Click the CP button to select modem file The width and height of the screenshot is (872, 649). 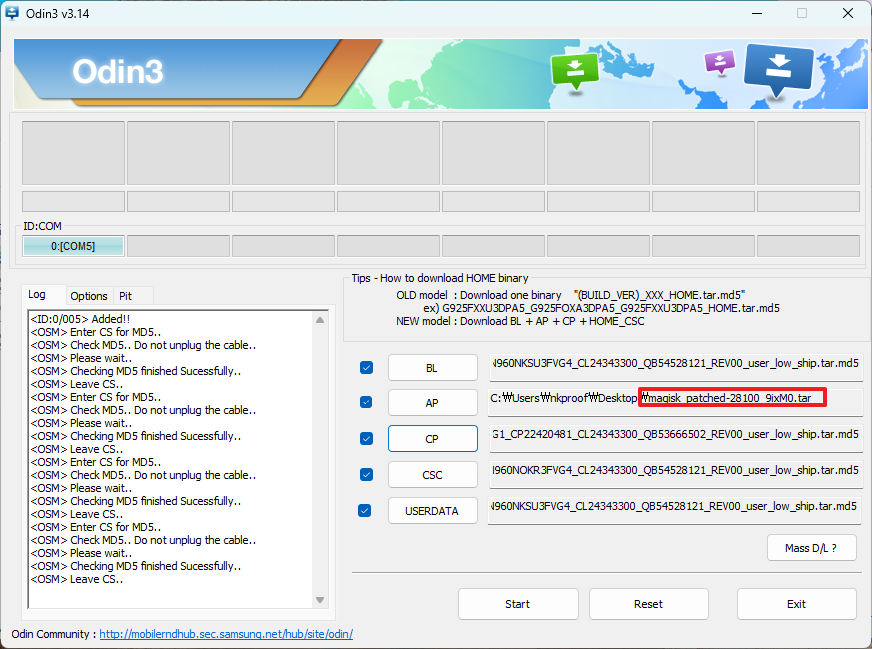(432, 439)
